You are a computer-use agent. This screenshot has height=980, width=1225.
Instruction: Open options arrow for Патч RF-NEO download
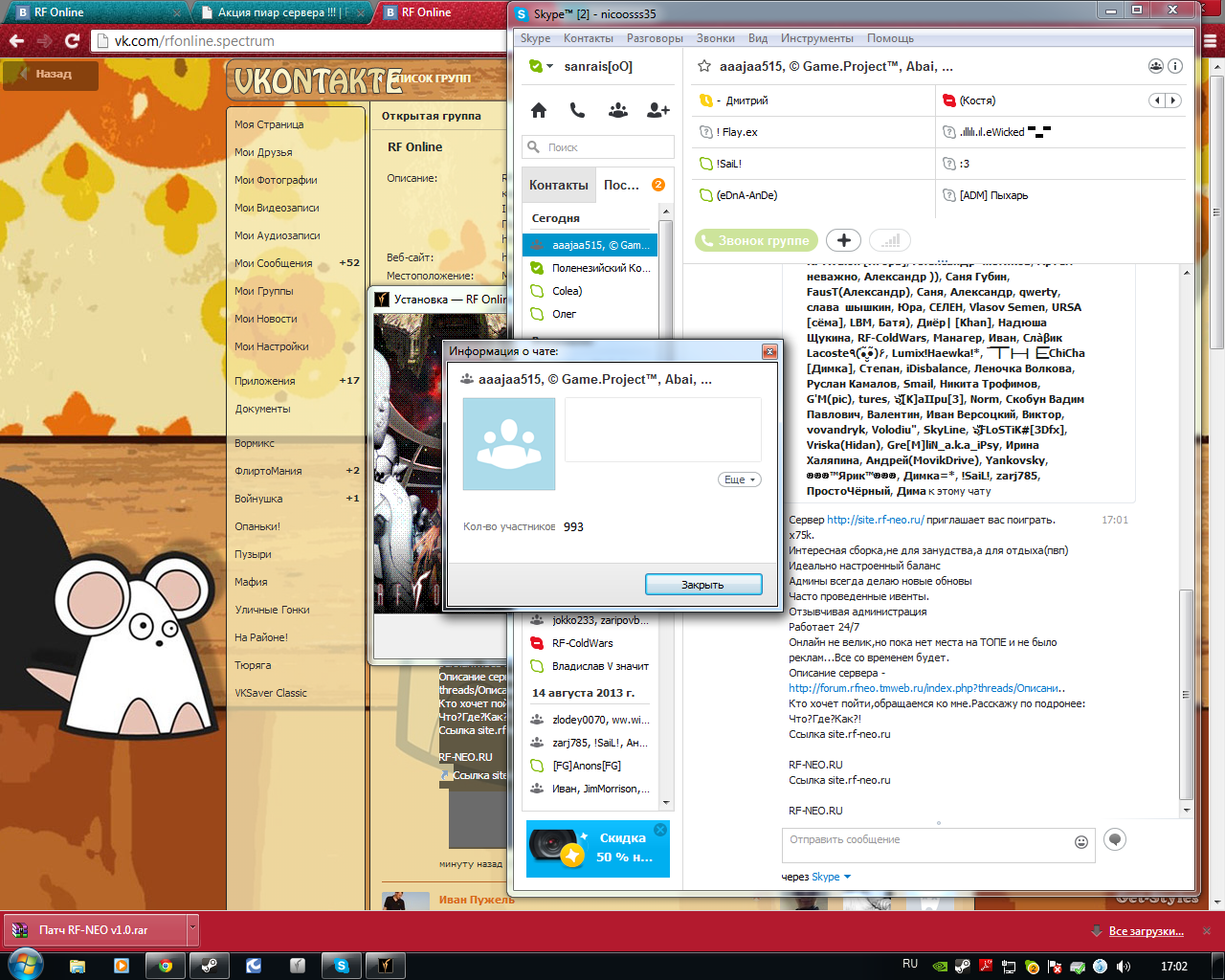tap(192, 929)
